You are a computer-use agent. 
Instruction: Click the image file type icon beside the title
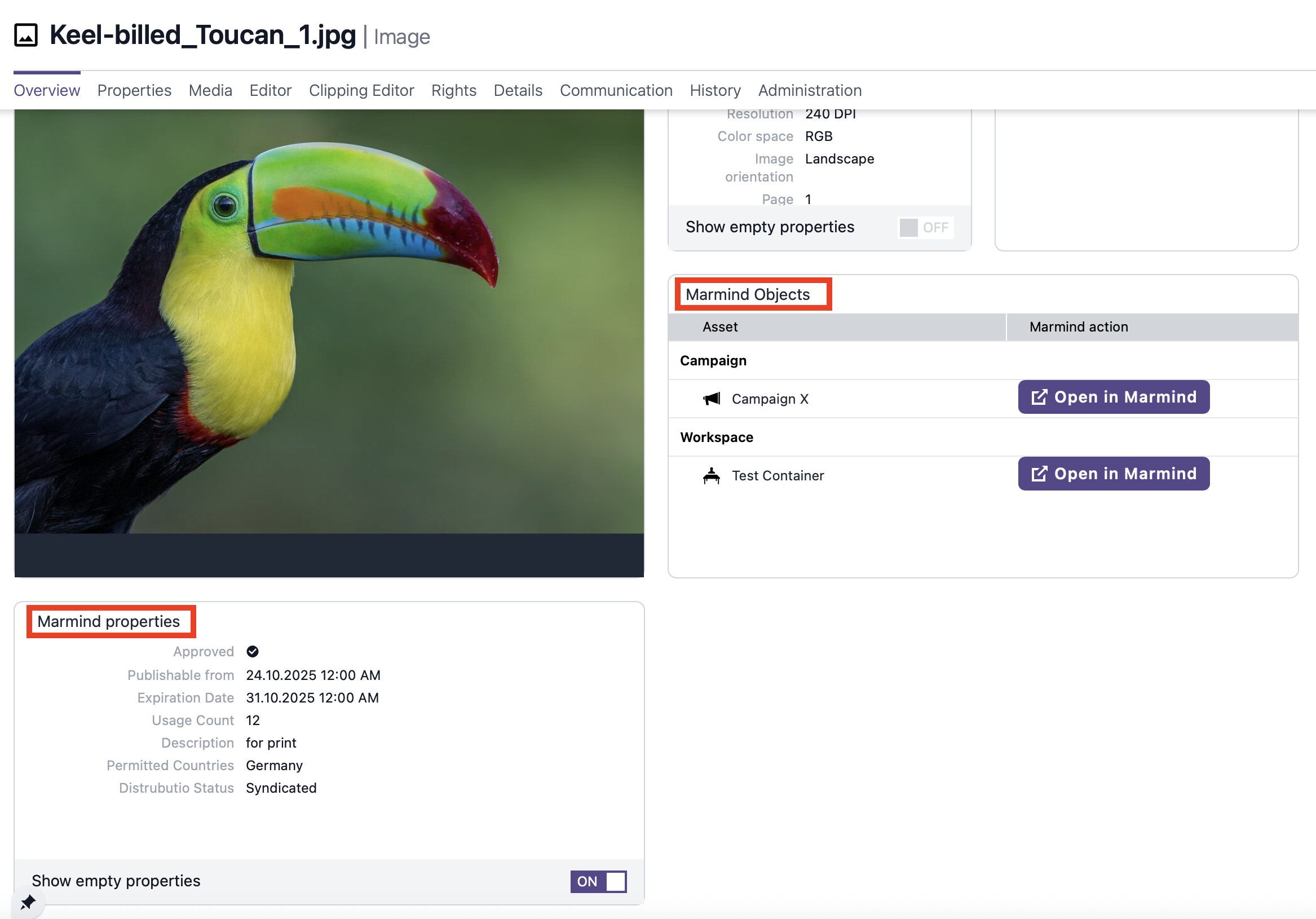pyautogui.click(x=26, y=35)
